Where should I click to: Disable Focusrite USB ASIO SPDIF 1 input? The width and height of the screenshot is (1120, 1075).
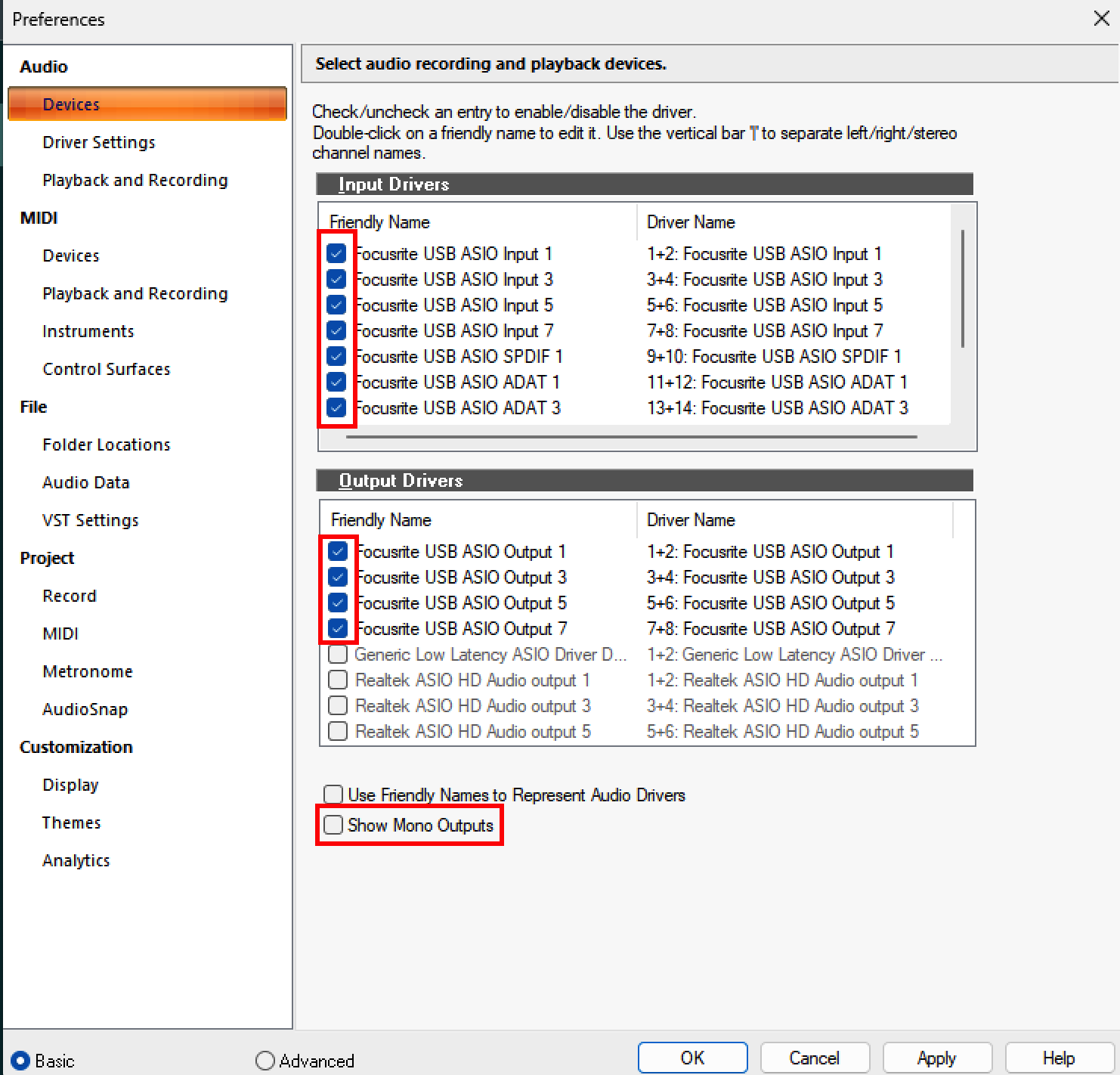[x=336, y=356]
